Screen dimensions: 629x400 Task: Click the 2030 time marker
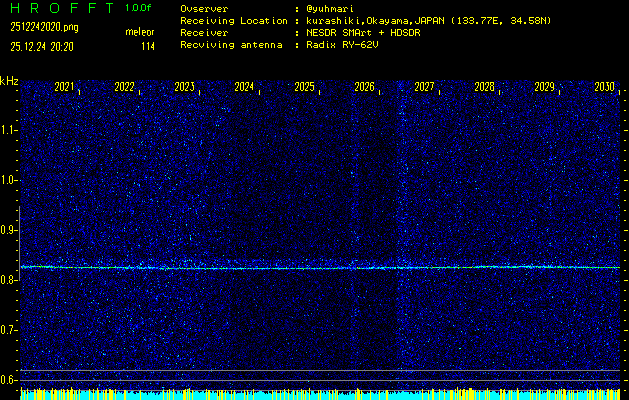(x=603, y=88)
